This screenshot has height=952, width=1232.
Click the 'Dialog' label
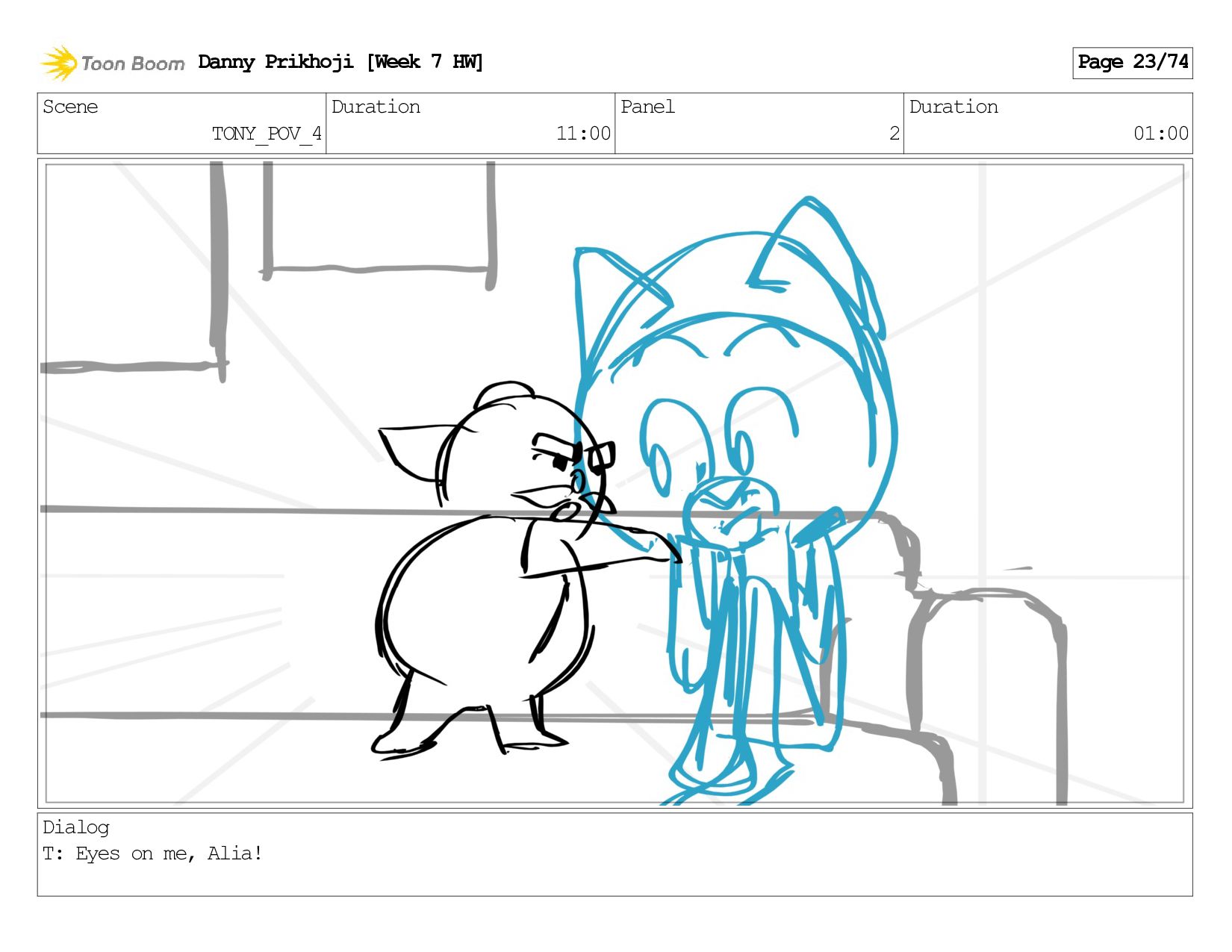point(76,827)
